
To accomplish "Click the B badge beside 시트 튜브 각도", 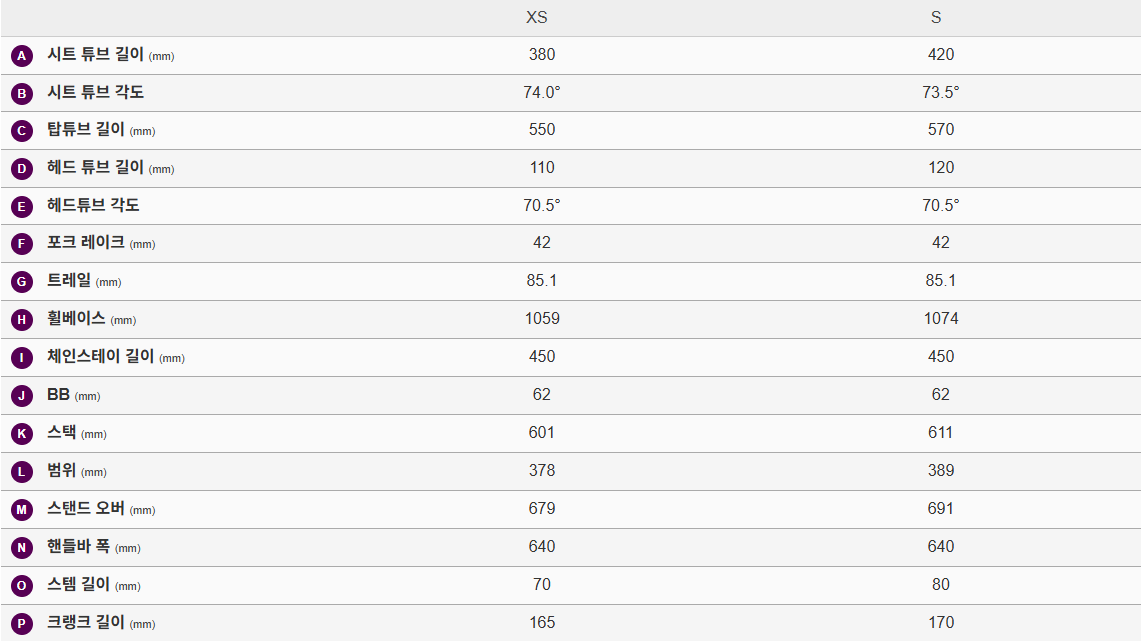I will 22,94.
